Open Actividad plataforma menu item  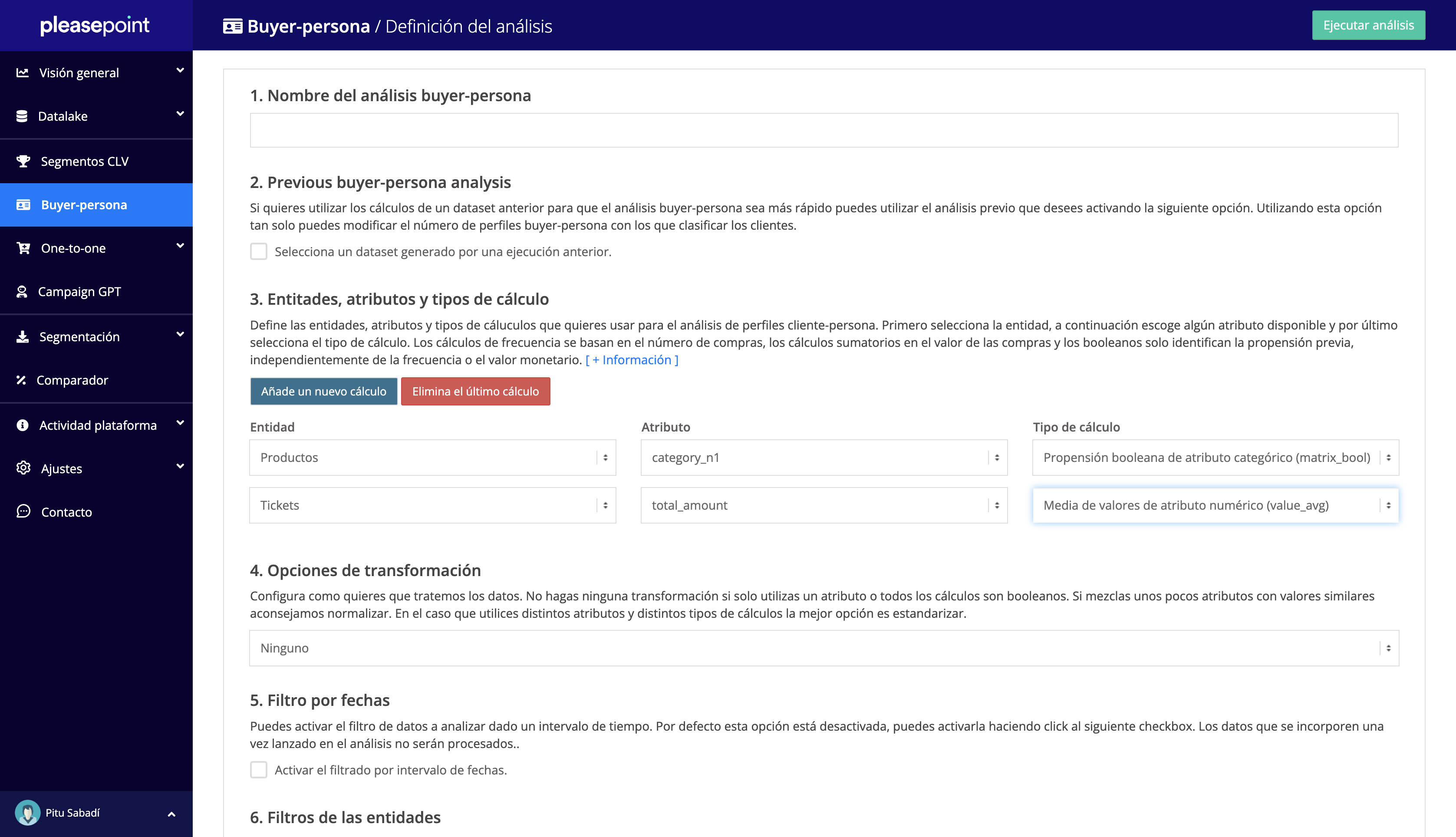tap(98, 425)
